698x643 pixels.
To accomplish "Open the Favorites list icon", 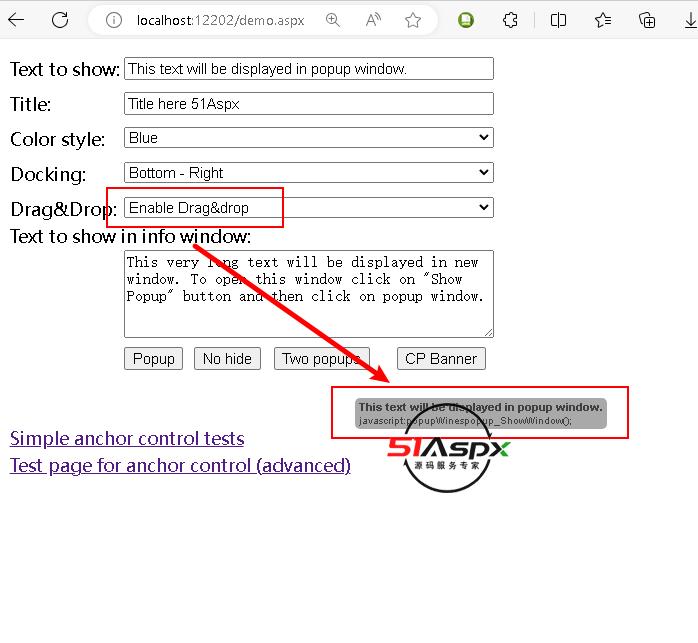I will 603,20.
